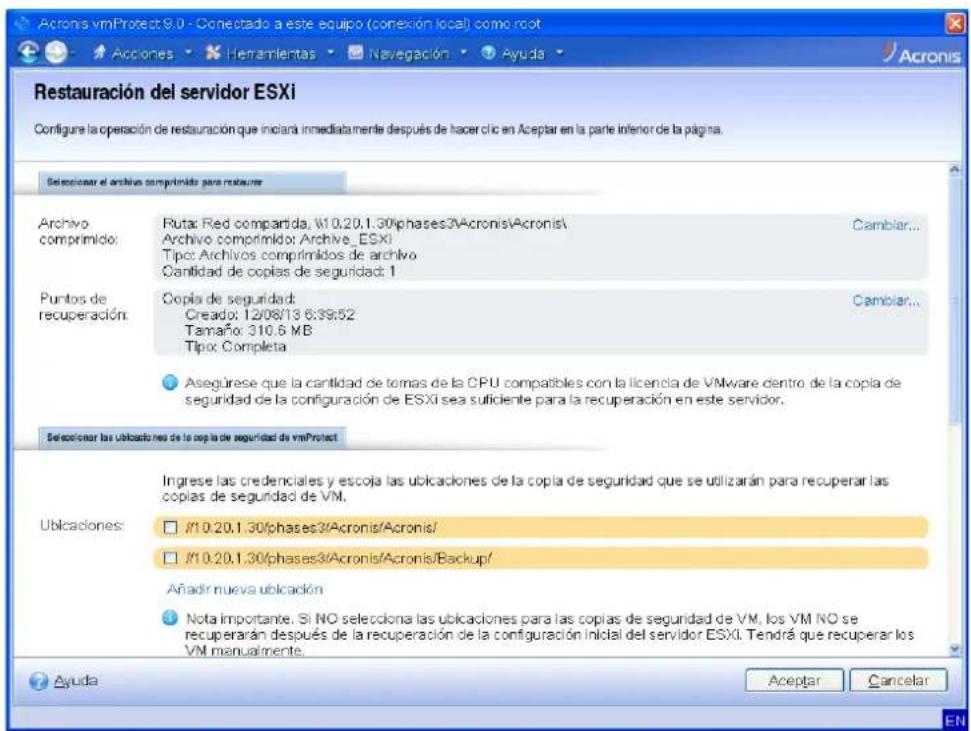Expand the Navegación dropdown arrow
Screen dimensions: 971x731
[464, 53]
